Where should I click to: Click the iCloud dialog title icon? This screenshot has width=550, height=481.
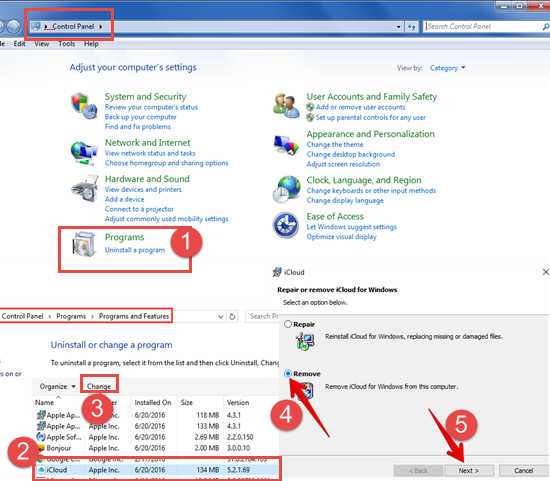[277, 272]
